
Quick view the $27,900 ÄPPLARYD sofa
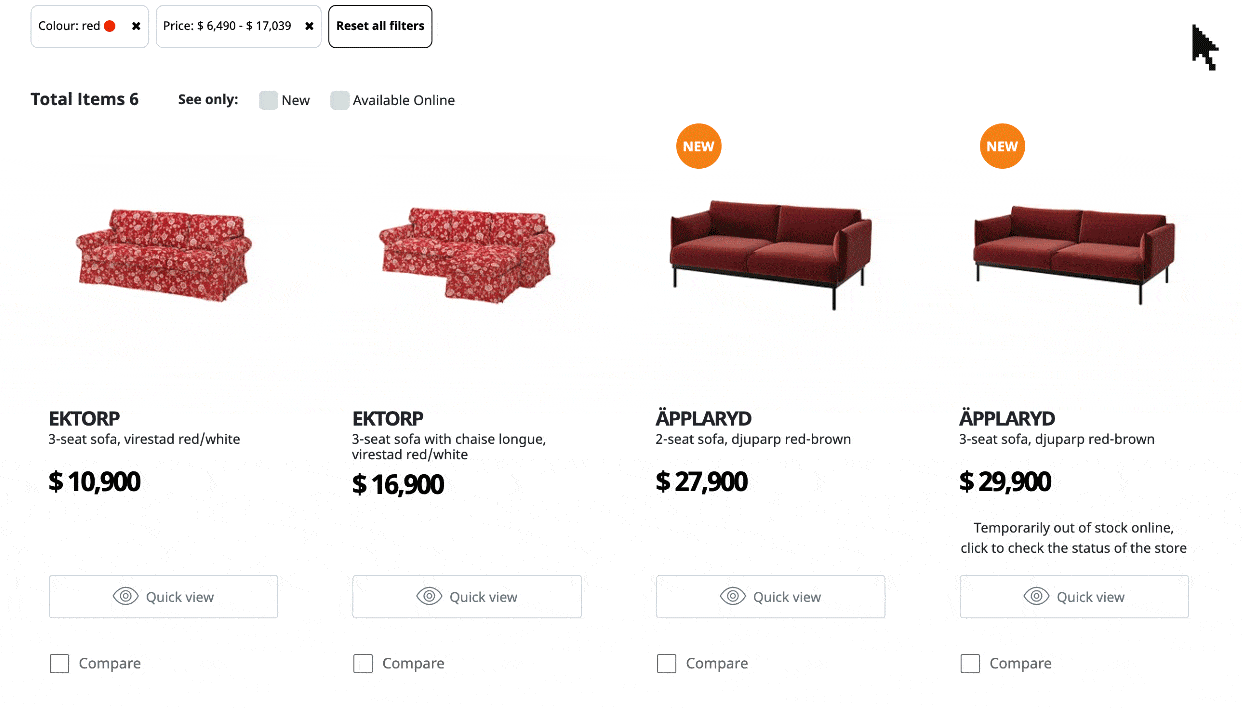click(x=770, y=597)
